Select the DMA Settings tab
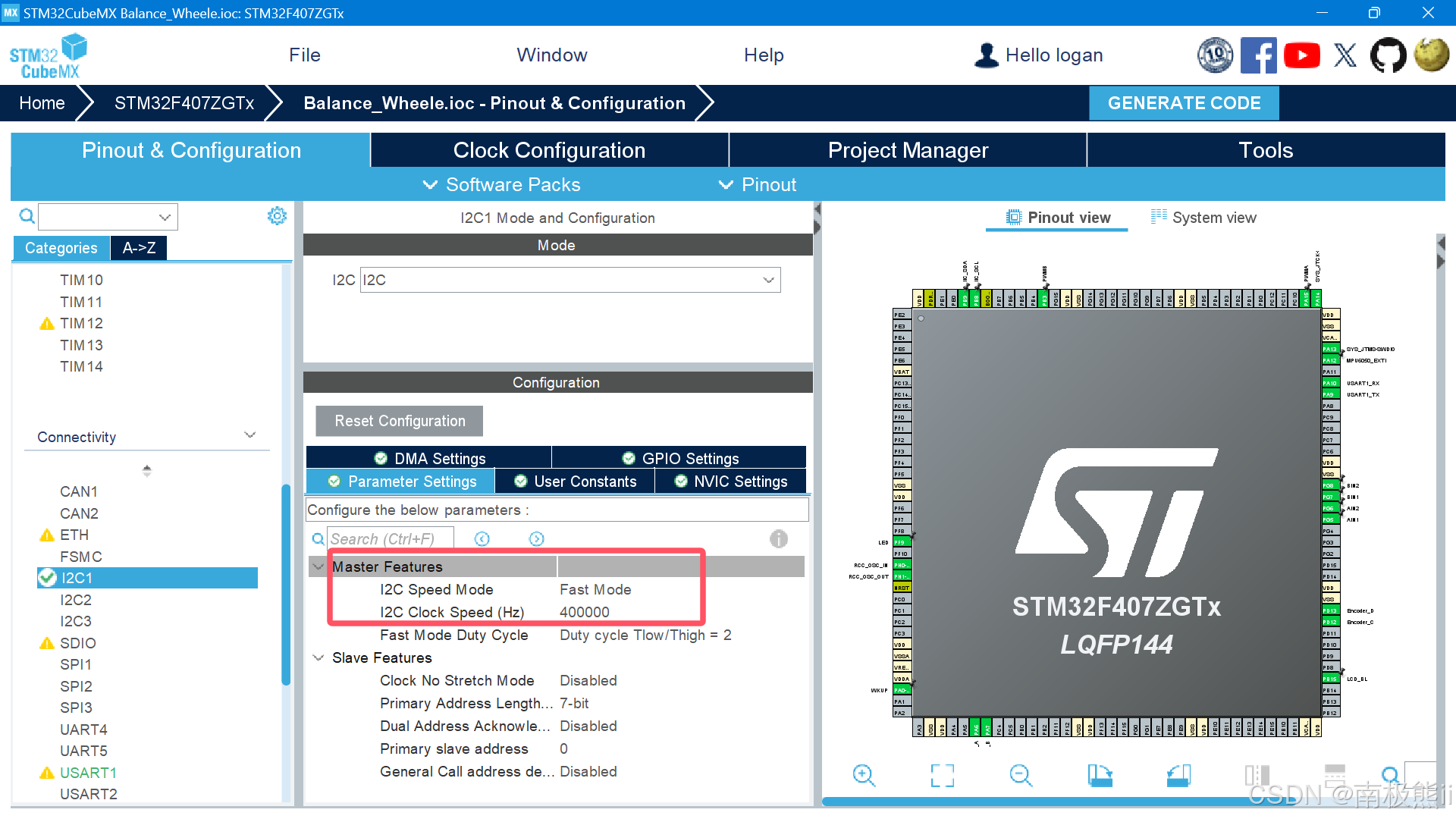The height and width of the screenshot is (819, 1456). [x=429, y=458]
